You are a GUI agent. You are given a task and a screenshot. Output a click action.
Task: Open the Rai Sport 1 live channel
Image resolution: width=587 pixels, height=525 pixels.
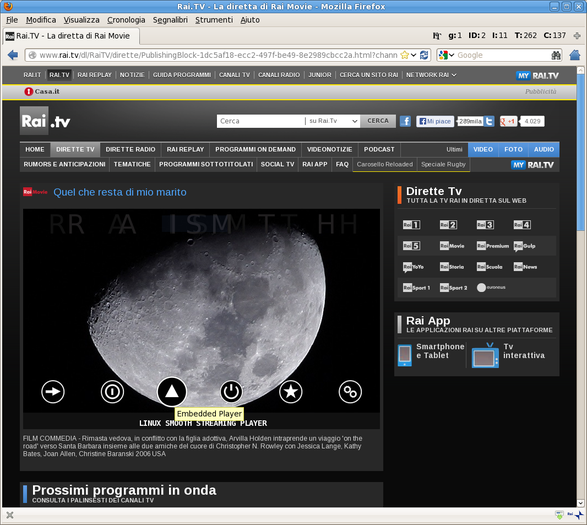(x=416, y=288)
